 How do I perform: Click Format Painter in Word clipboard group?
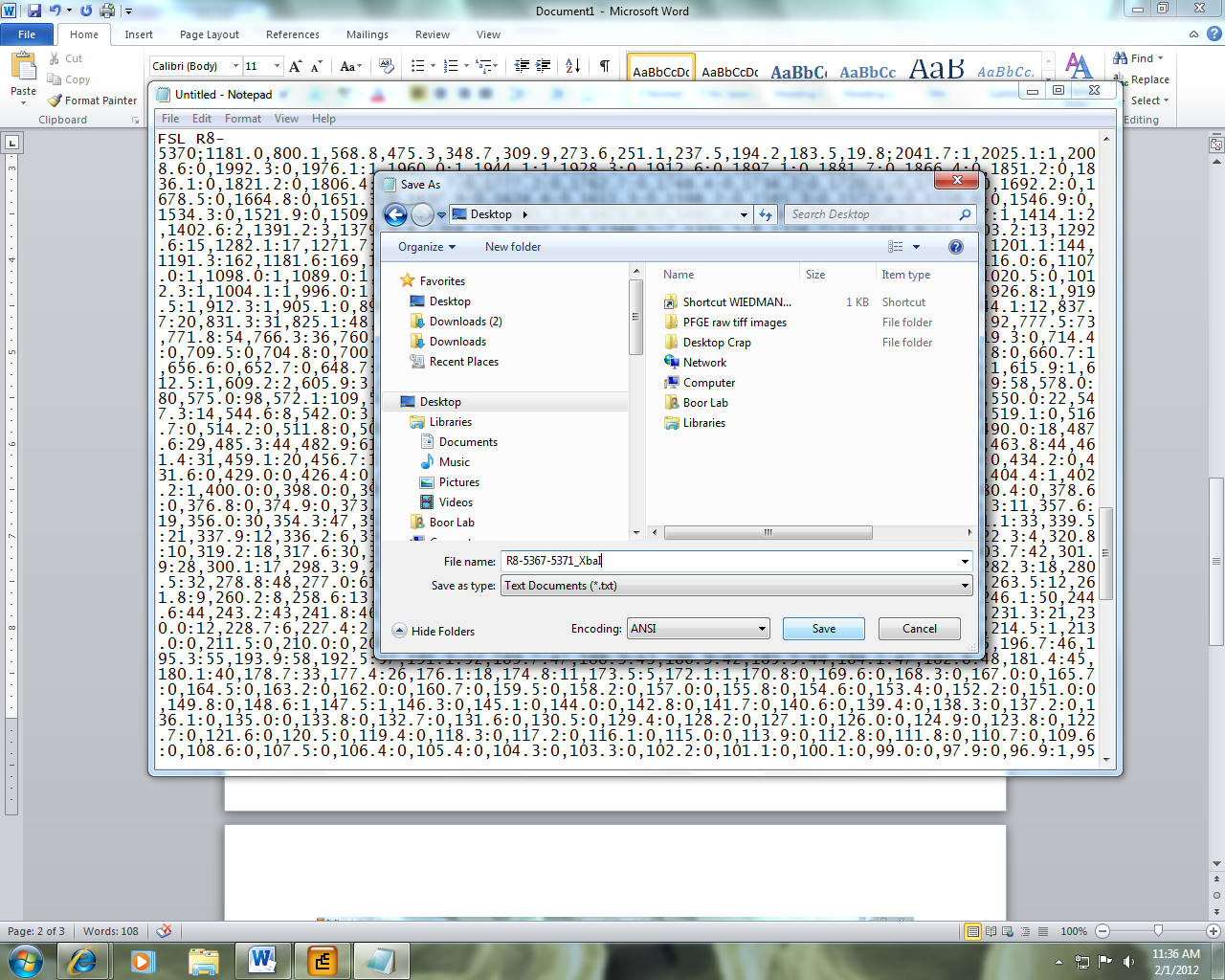(x=92, y=100)
